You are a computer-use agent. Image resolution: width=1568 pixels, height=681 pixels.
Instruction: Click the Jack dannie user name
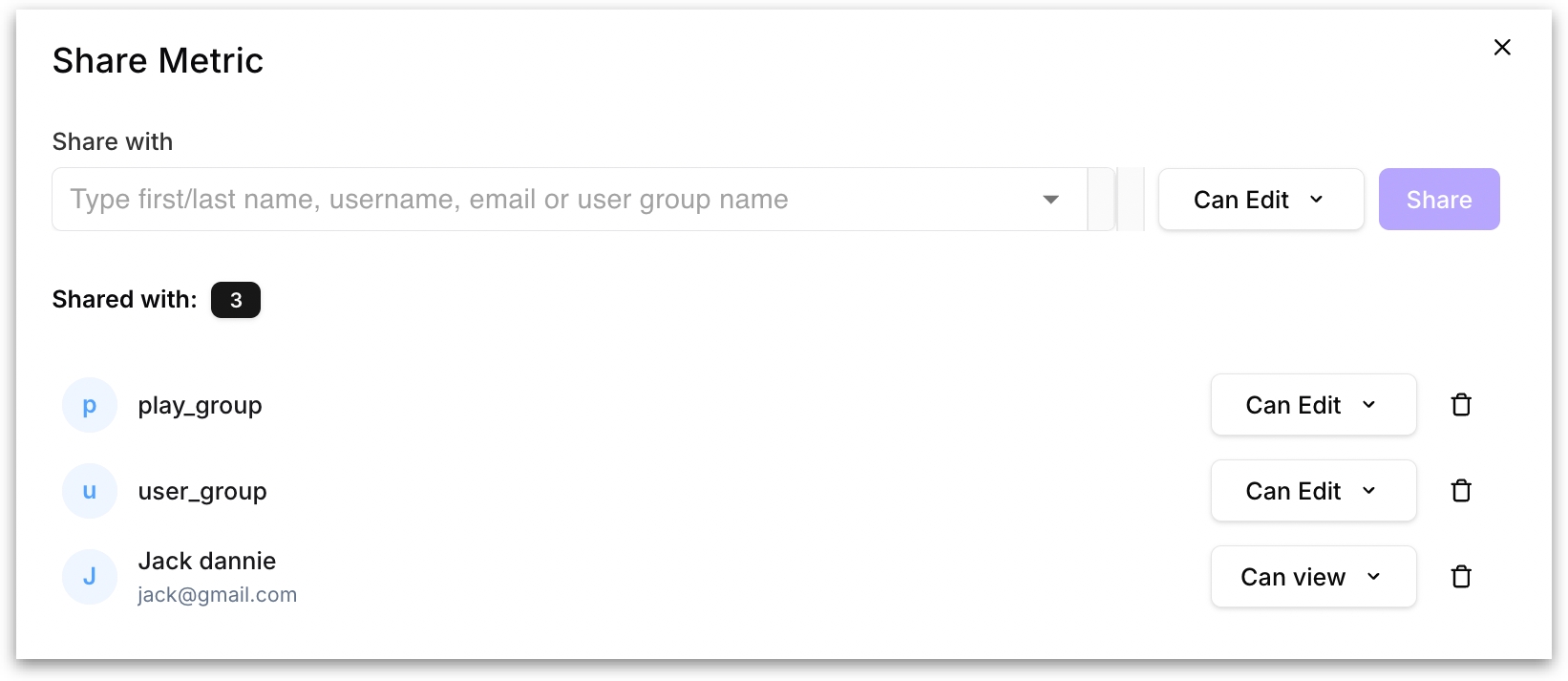pyautogui.click(x=207, y=561)
